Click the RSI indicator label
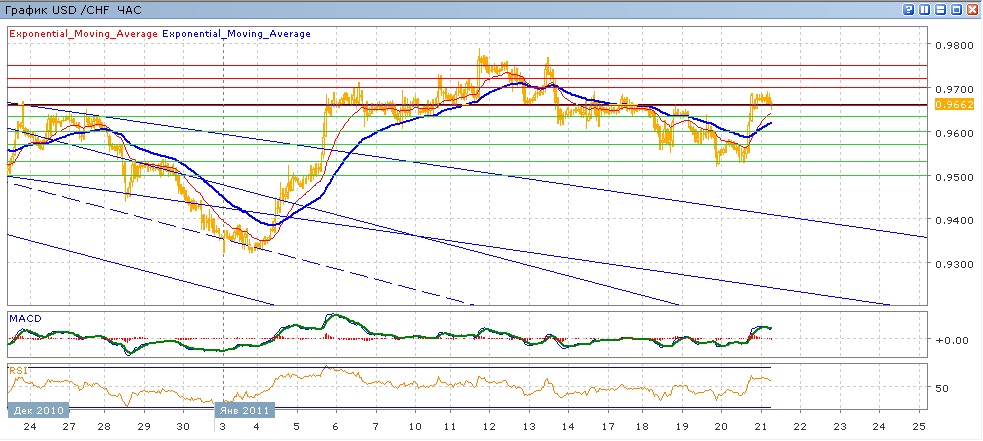The width and height of the screenshot is (983, 441). 18,371
